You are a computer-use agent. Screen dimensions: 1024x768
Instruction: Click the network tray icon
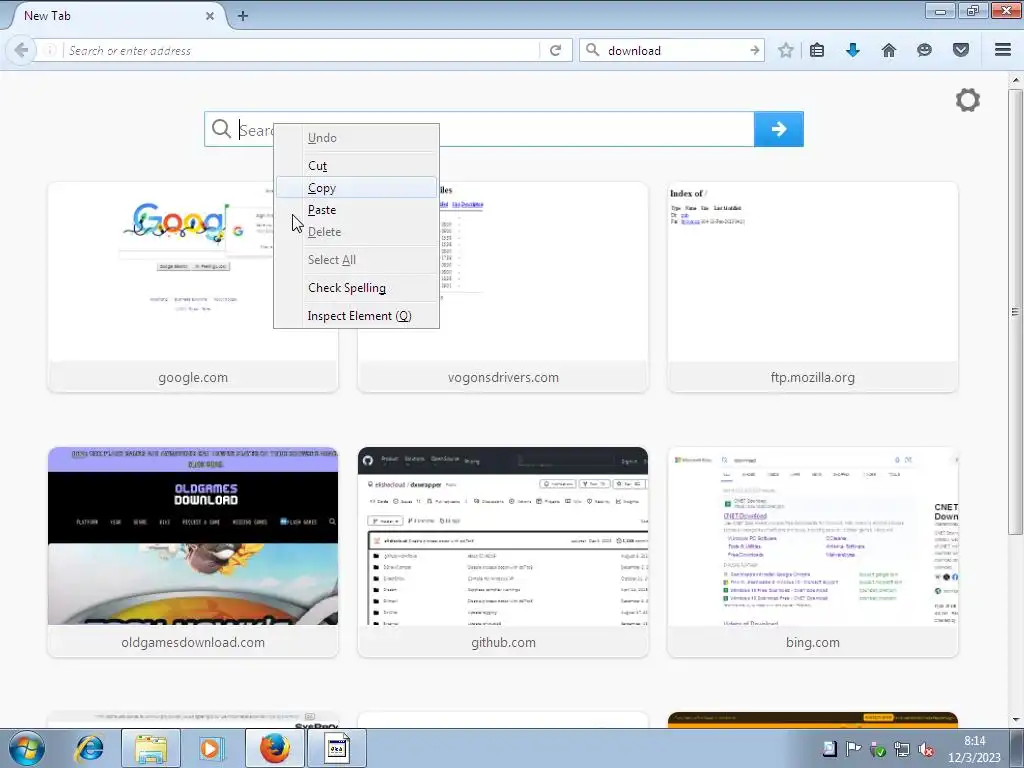click(902, 749)
